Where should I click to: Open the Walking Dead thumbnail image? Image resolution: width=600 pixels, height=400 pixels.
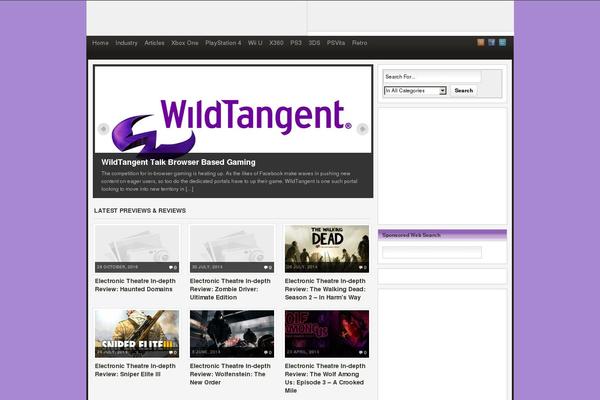327,248
